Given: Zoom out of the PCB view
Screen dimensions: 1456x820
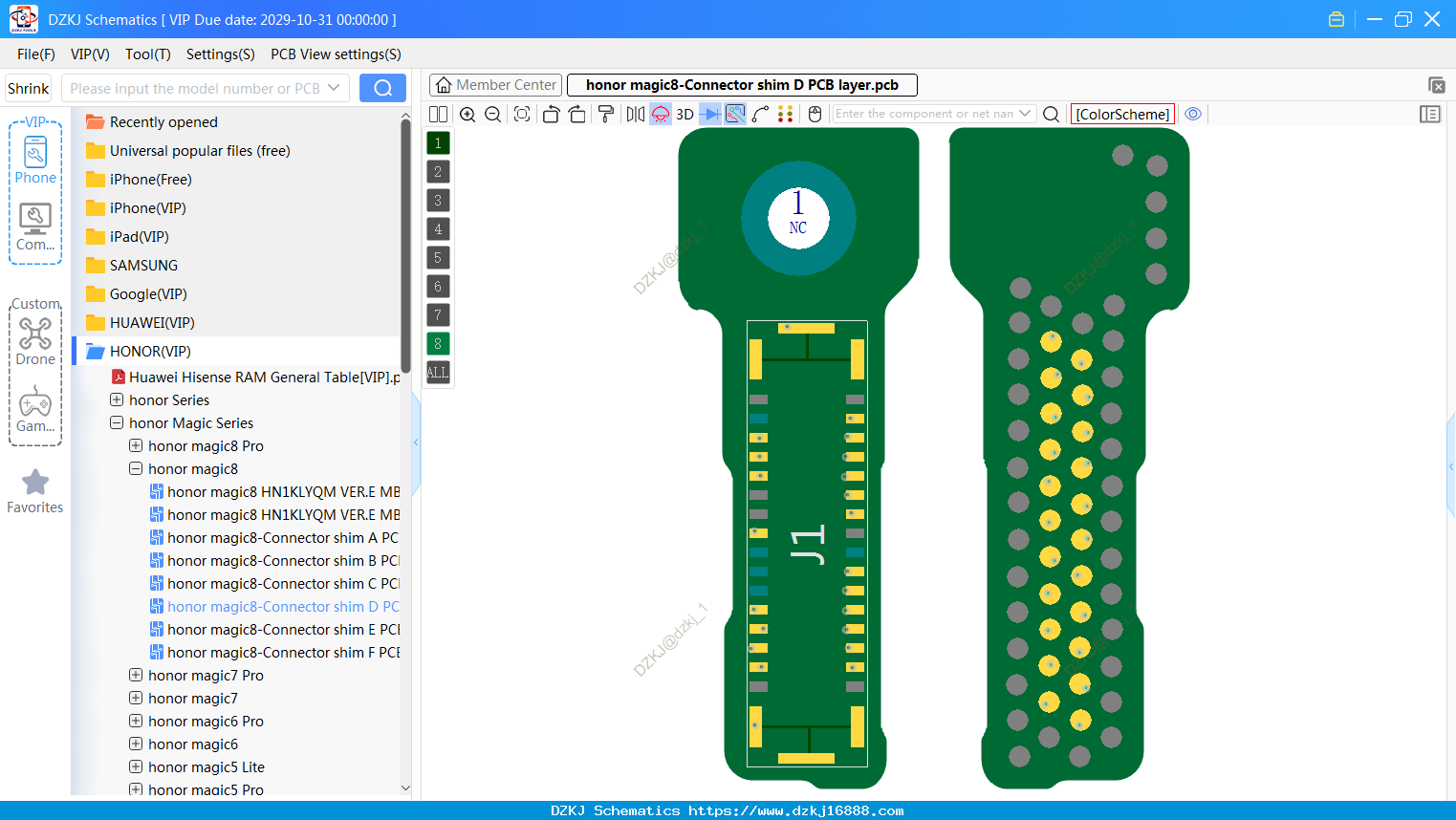Looking at the screenshot, I should click(493, 114).
